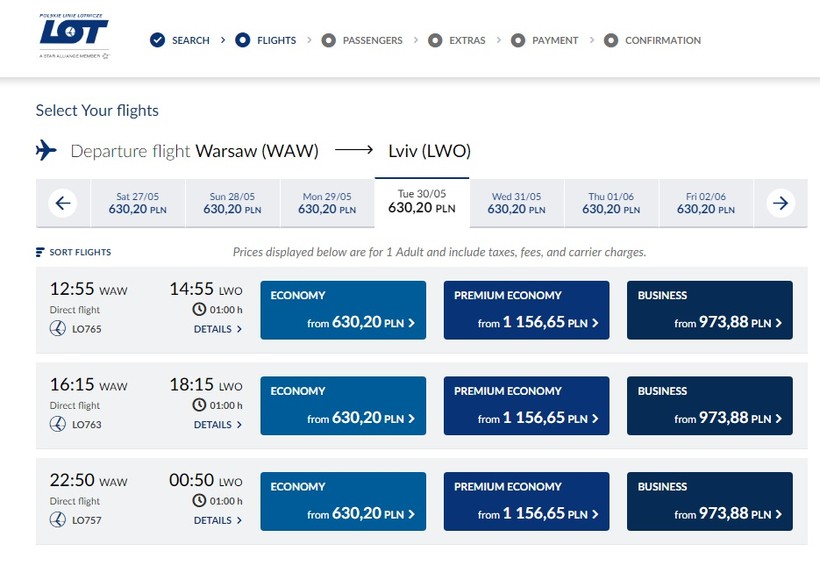Switch to the Wed 31/05 date tab
The image size is (820, 580).
point(516,203)
